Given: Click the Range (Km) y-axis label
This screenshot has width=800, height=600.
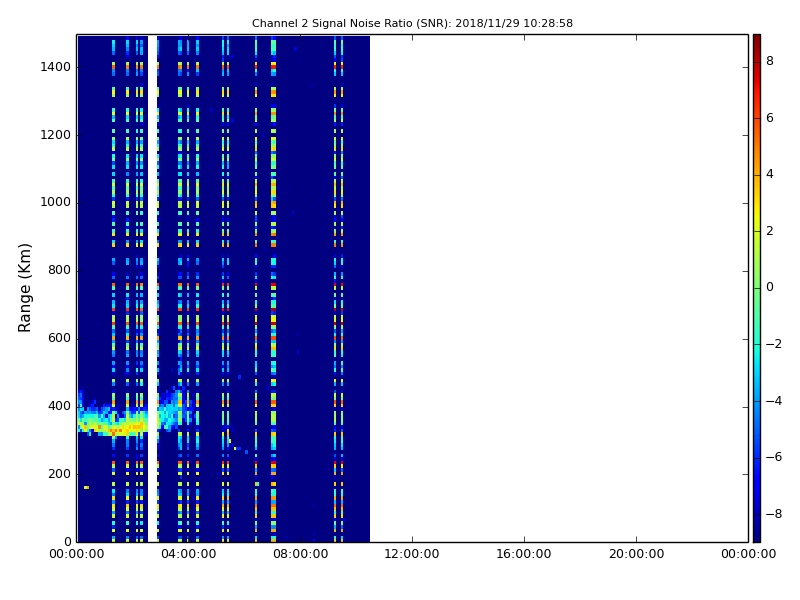Looking at the screenshot, I should click(x=24, y=288).
